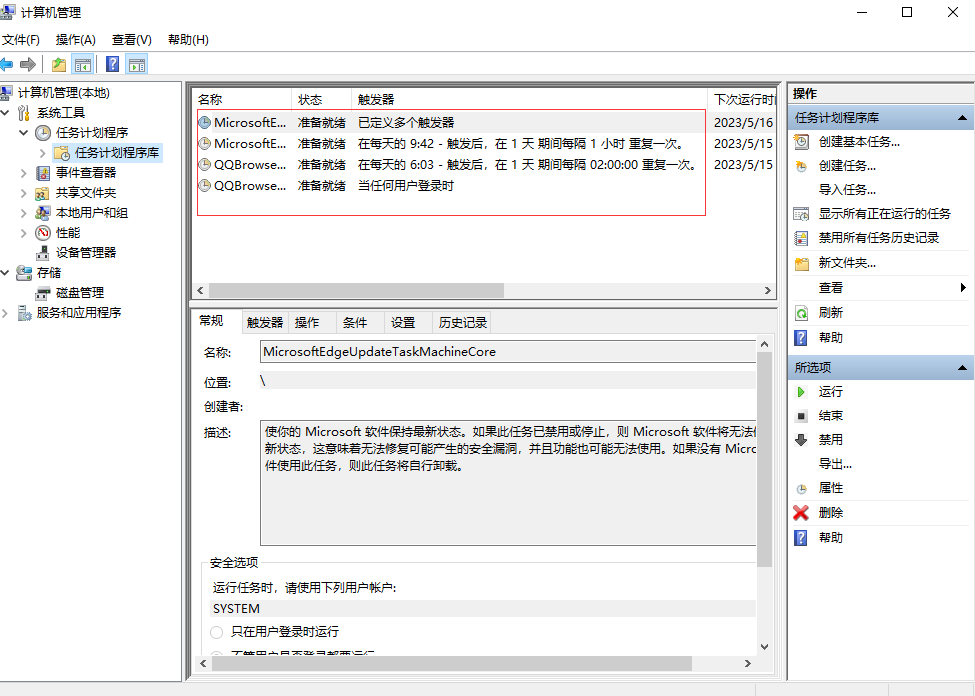Expand the 事件查看器 tree node

click(x=24, y=173)
